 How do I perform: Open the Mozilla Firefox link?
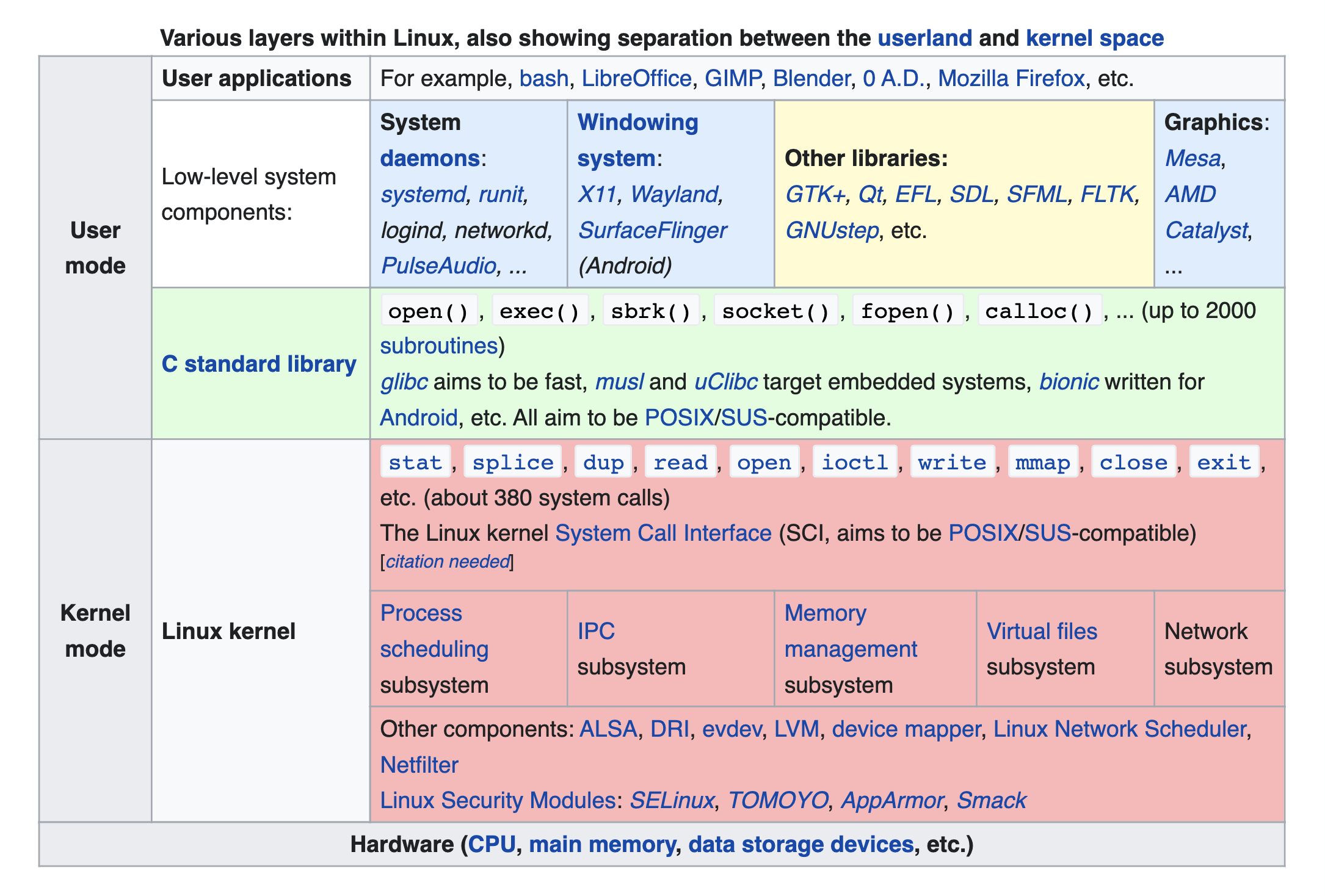1011,78
